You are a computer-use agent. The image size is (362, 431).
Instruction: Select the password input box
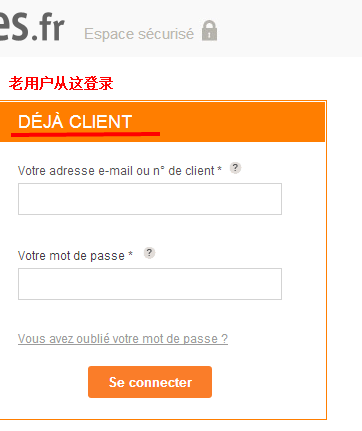tap(150, 284)
